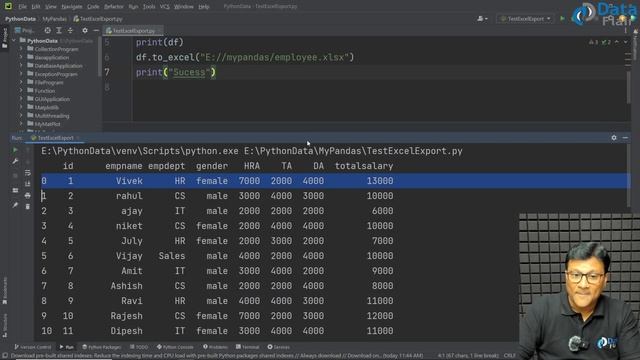This screenshot has height=360, width=640.
Task: Open the Bookmarks vertical tab on left edge
Action: coord(4,291)
